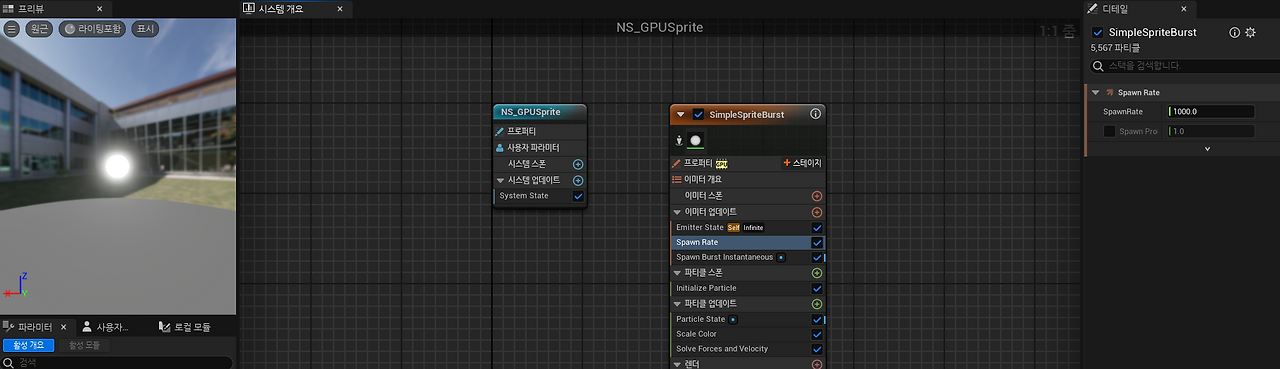Add module to 시스템 업데이트 with plus icon
The image size is (1280, 369).
[578, 180]
